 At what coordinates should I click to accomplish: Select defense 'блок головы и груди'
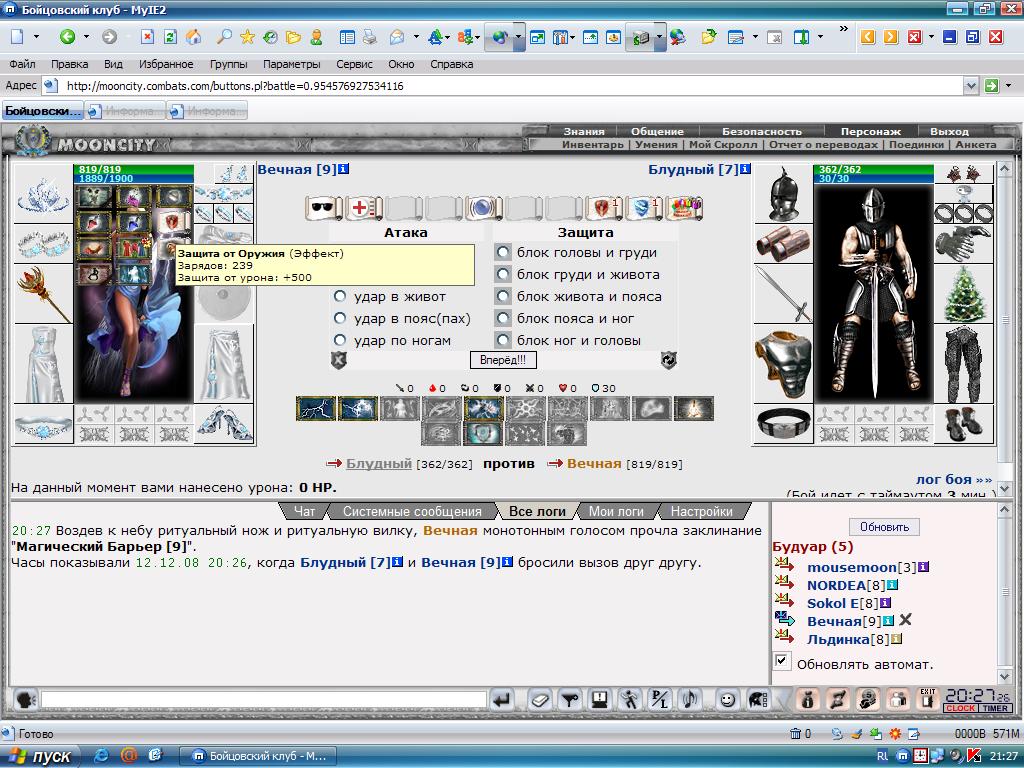point(502,253)
